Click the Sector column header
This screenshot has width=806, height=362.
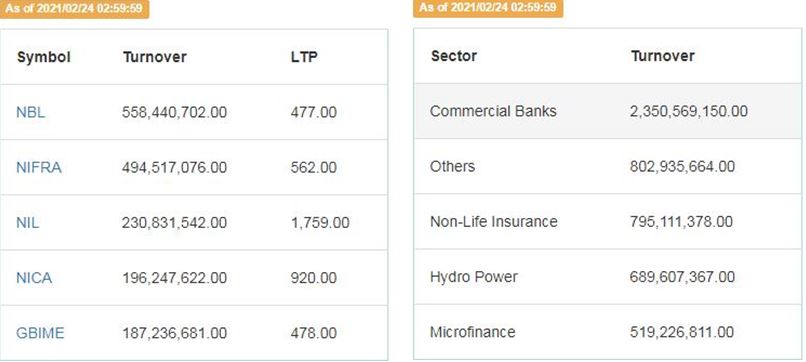pyautogui.click(x=454, y=56)
